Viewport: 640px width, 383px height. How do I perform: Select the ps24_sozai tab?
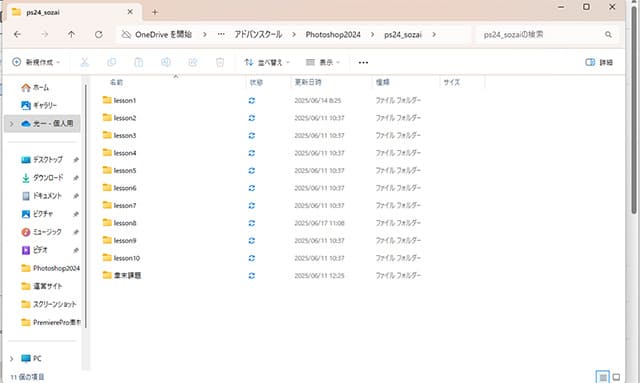pyautogui.click(x=73, y=12)
